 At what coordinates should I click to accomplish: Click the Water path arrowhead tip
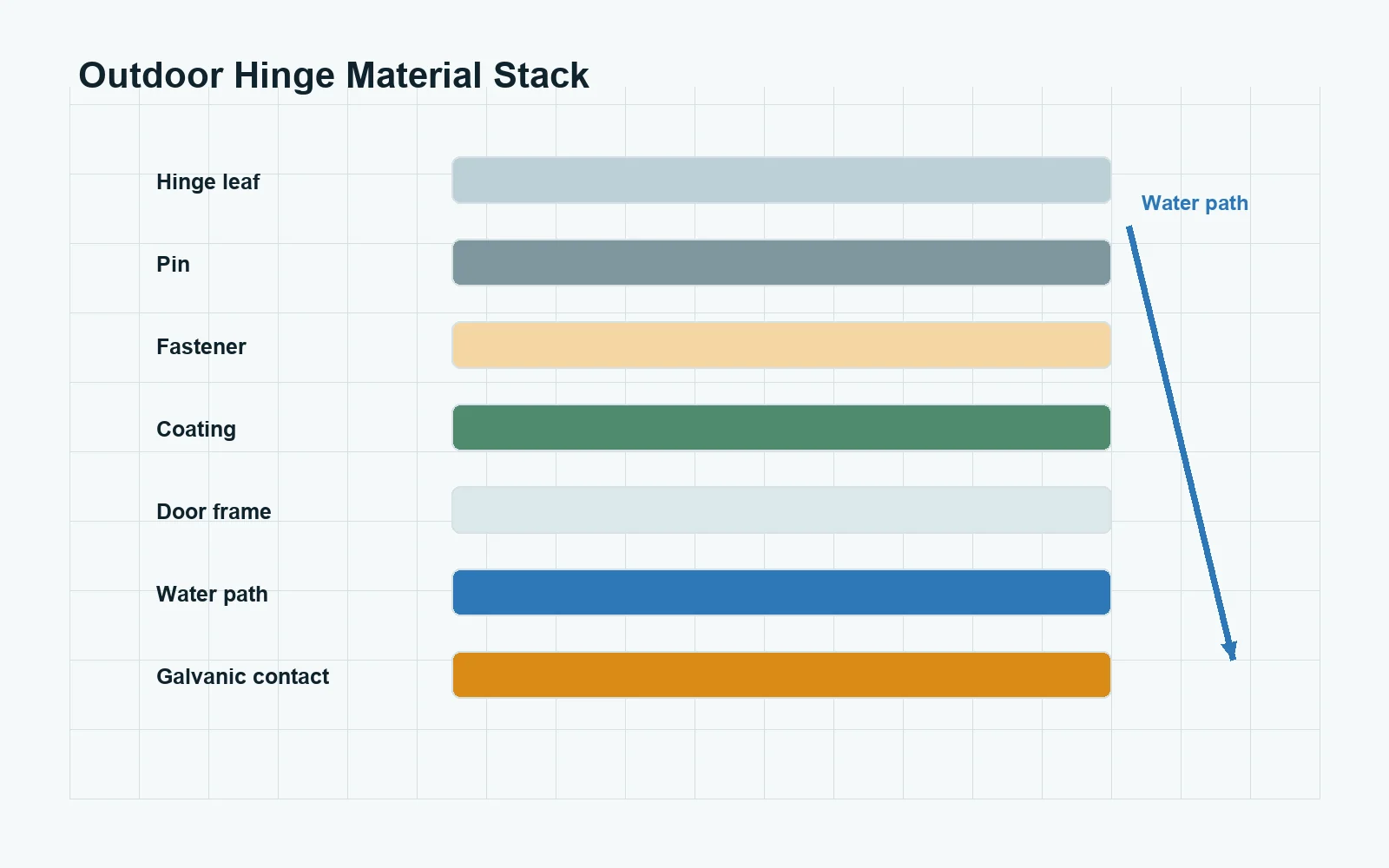(1232, 658)
